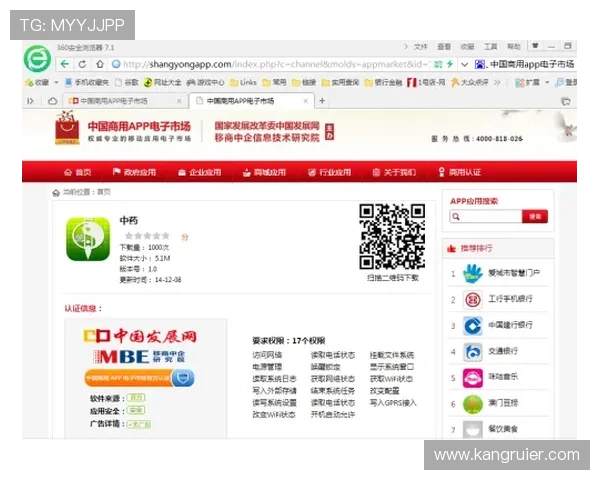The height and width of the screenshot is (480, 600).
Task: Open 关于我们 in the red nav bar
Action: (394, 172)
